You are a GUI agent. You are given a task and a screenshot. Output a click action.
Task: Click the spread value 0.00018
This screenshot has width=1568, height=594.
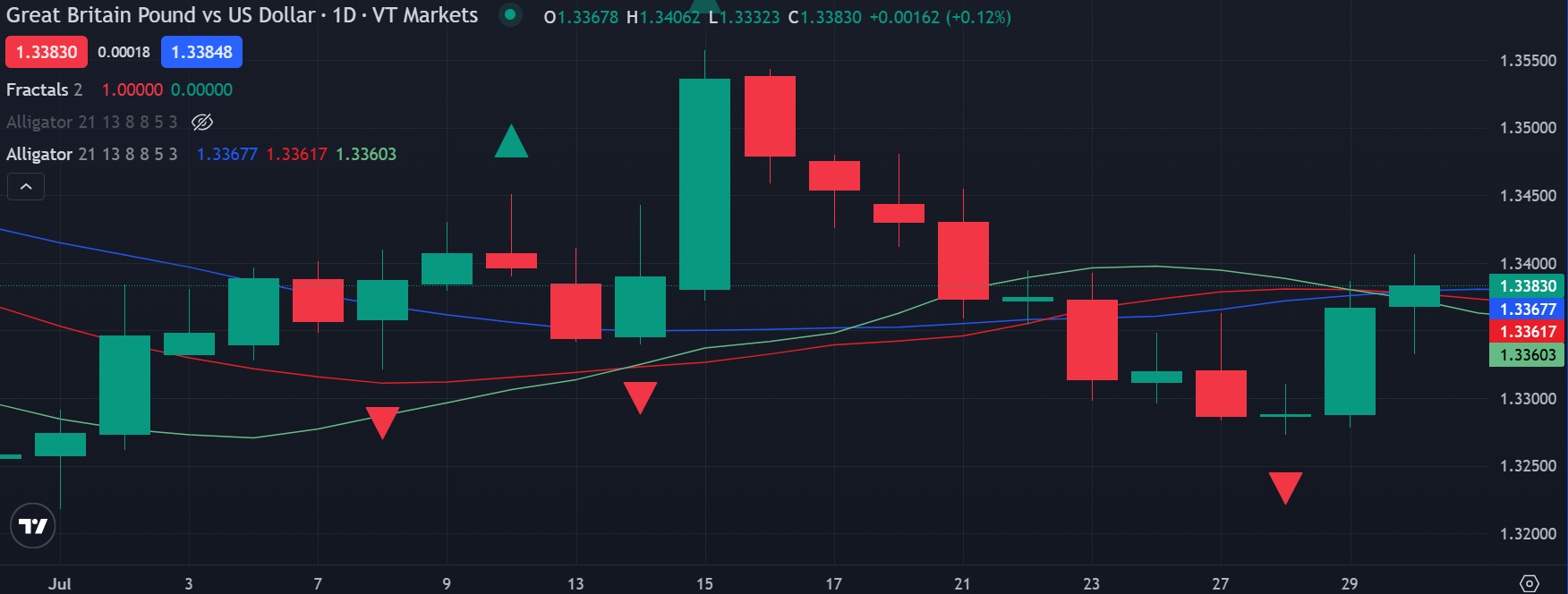(x=124, y=52)
